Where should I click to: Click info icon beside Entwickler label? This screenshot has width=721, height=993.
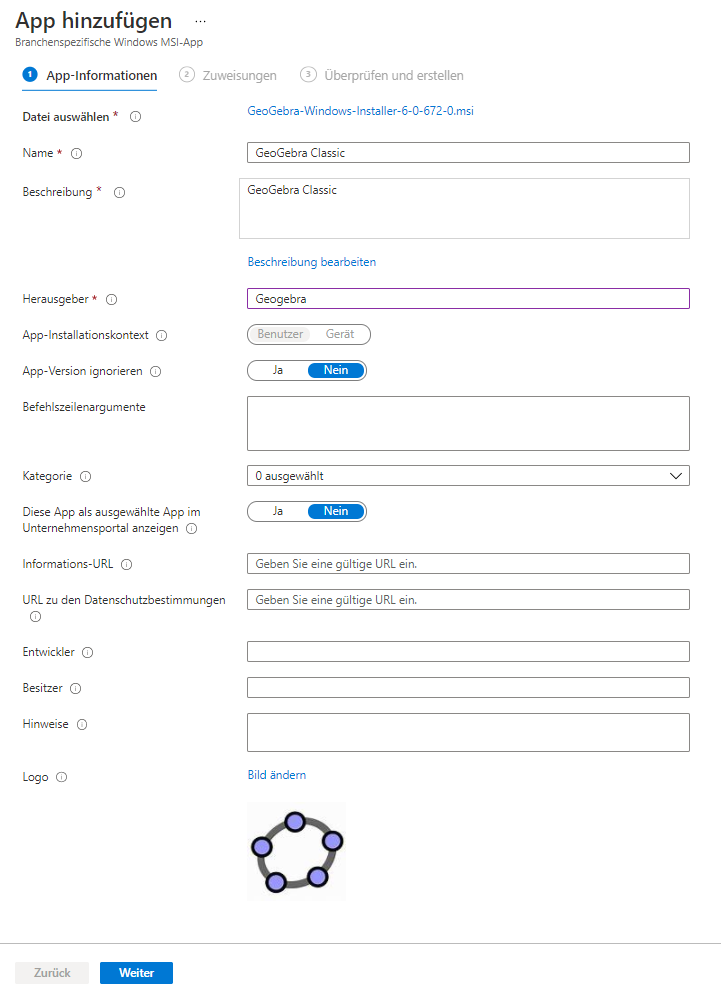[x=87, y=653]
